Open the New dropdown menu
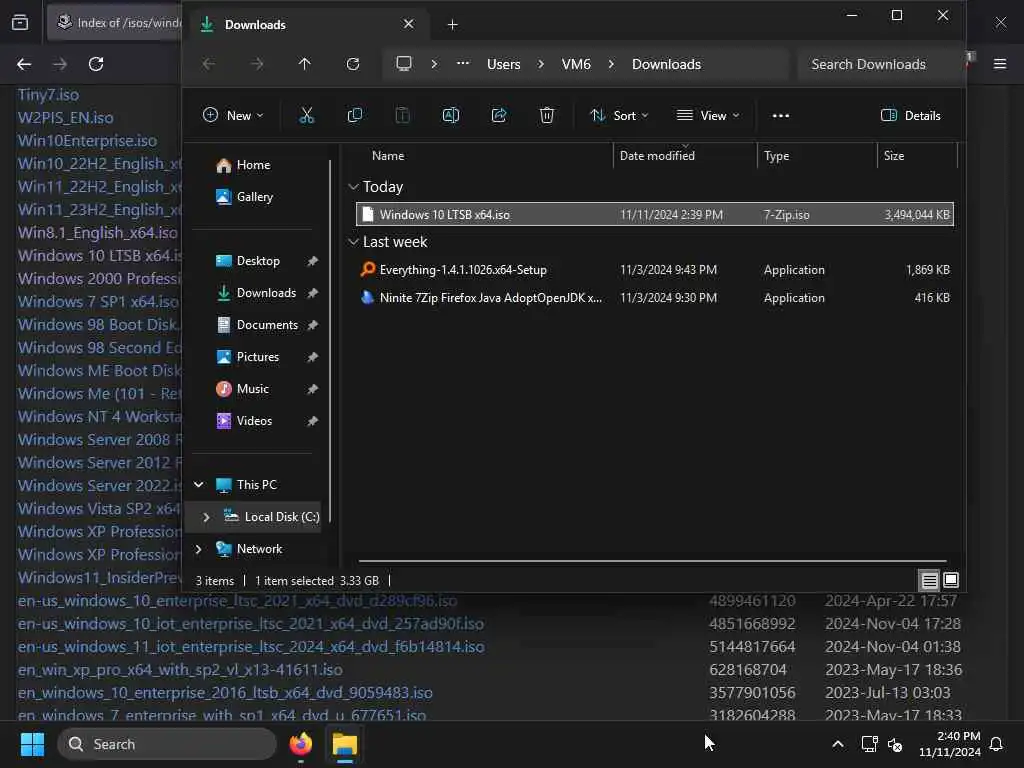The height and width of the screenshot is (768, 1024). point(233,116)
